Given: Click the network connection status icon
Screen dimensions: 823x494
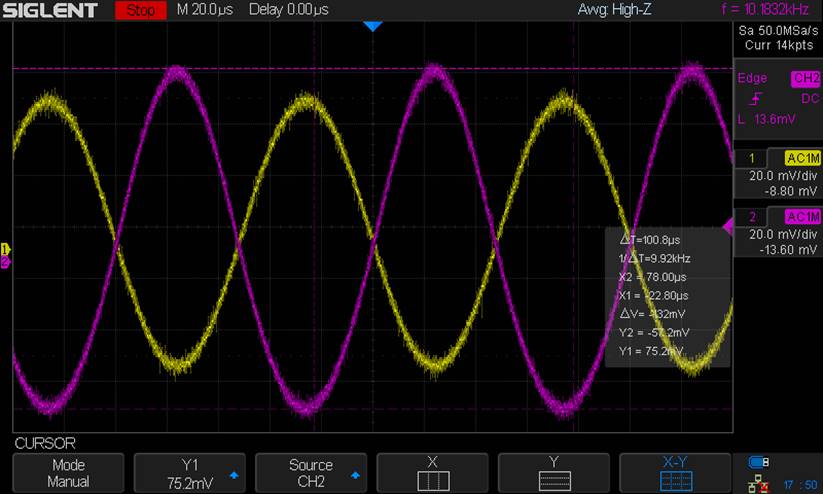Looking at the screenshot, I should [760, 481].
